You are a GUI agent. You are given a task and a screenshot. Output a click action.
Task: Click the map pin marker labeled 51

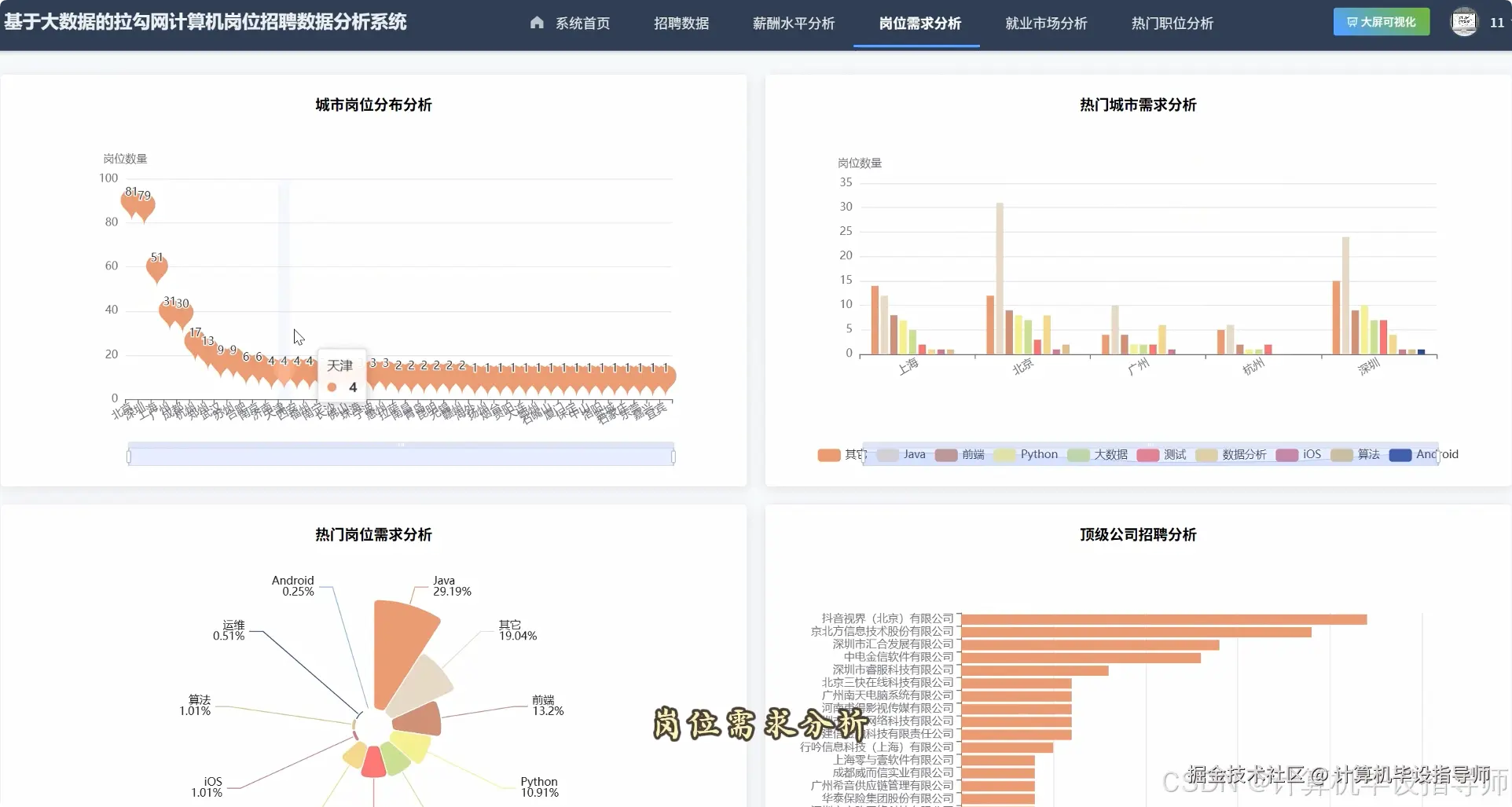pyautogui.click(x=157, y=268)
